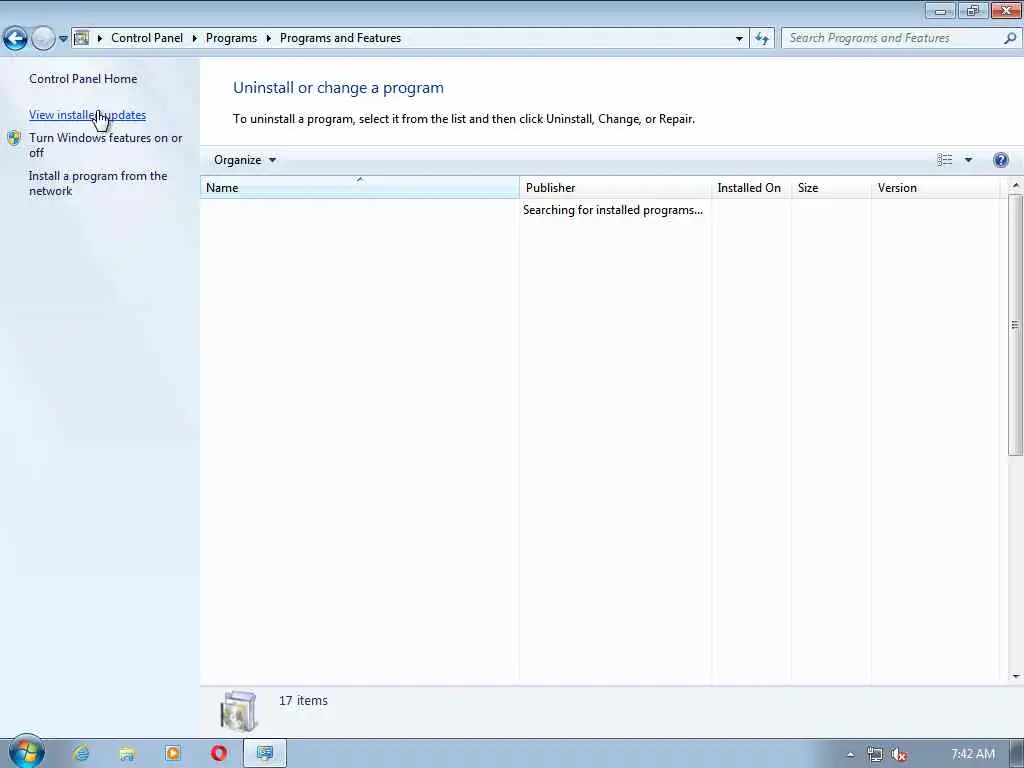Viewport: 1024px width, 768px height.
Task: Click the network tray icon
Action: pos(875,755)
